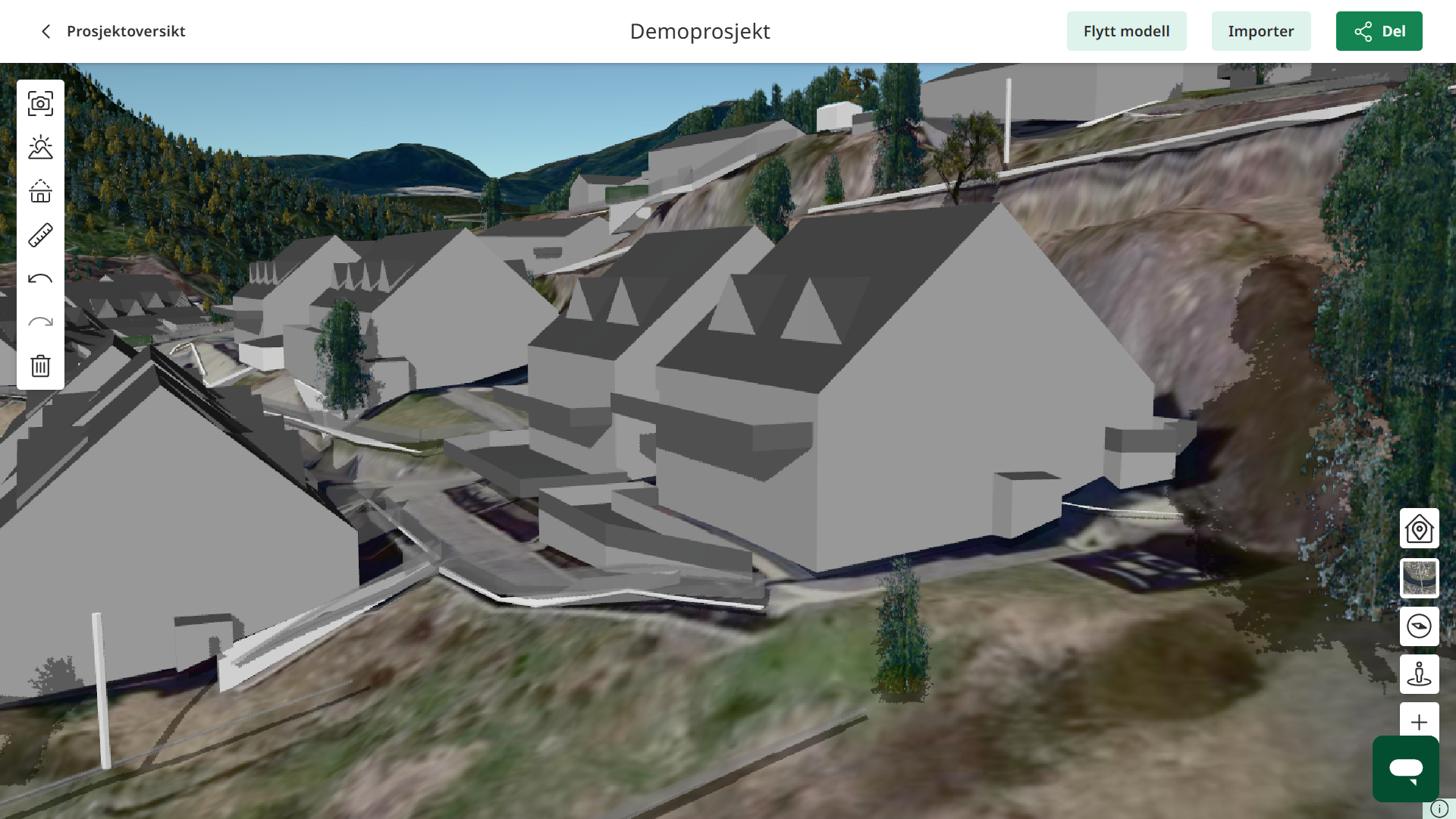Delete selection with the trash tool

point(40,366)
